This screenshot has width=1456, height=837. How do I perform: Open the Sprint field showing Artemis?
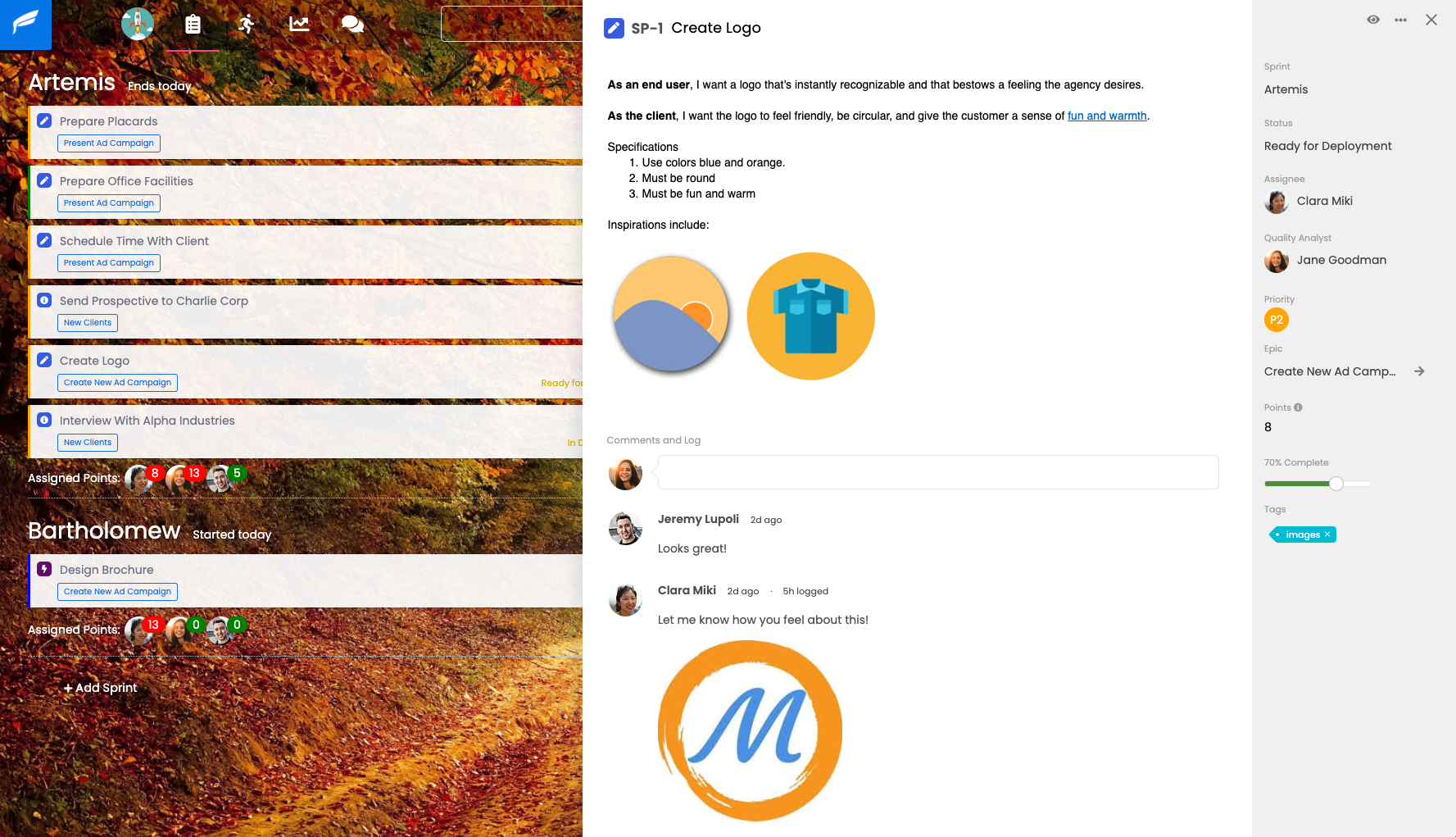[x=1286, y=89]
